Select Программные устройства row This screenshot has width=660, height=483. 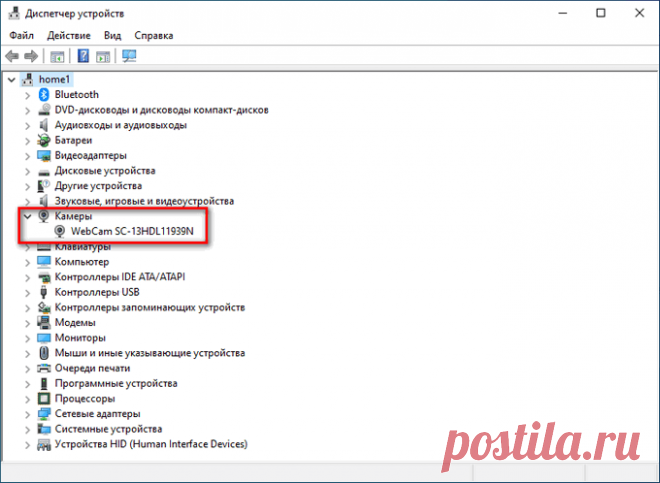click(116, 383)
